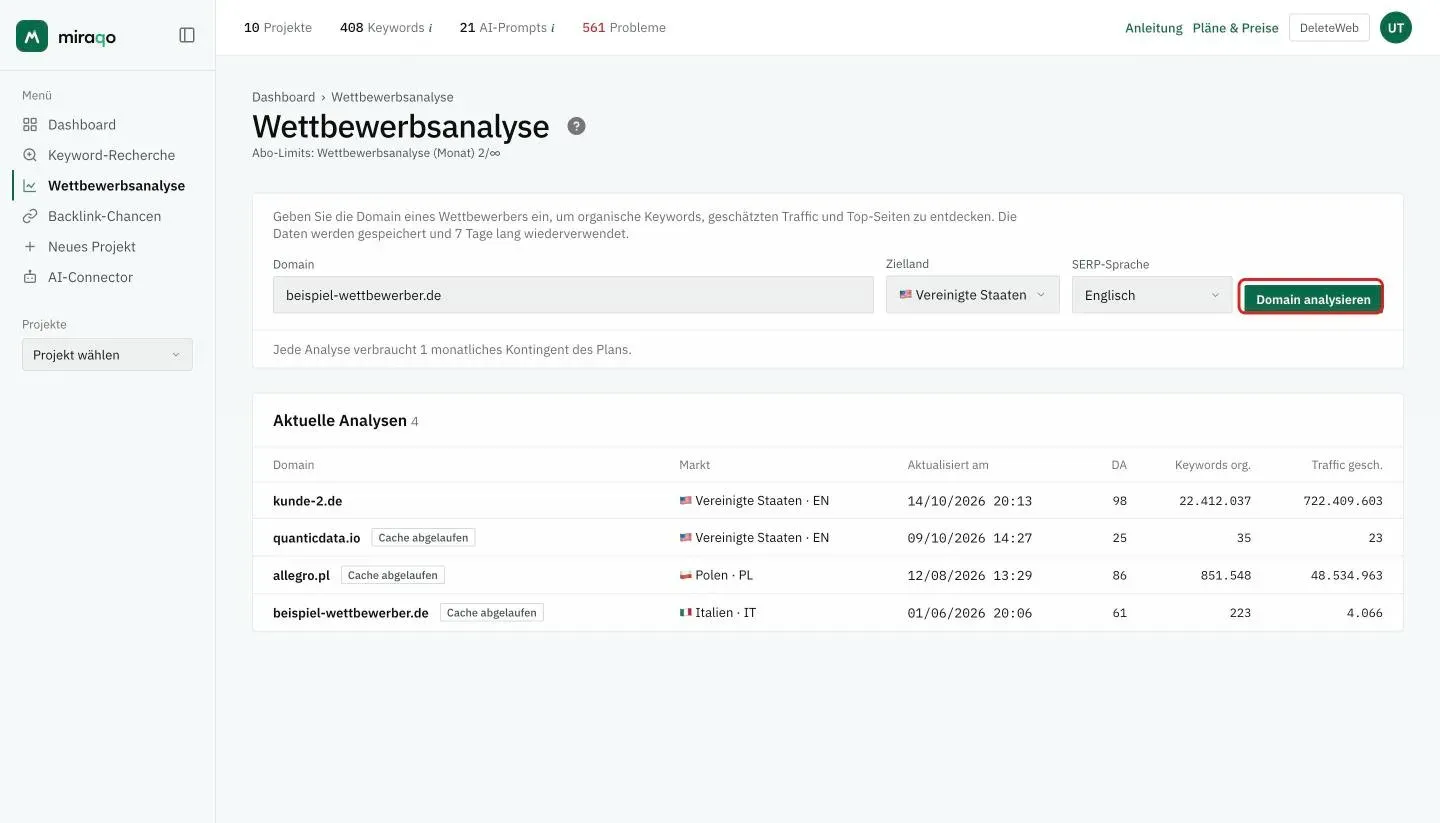Open Keyword-Recherche from the sidebar

coord(111,155)
